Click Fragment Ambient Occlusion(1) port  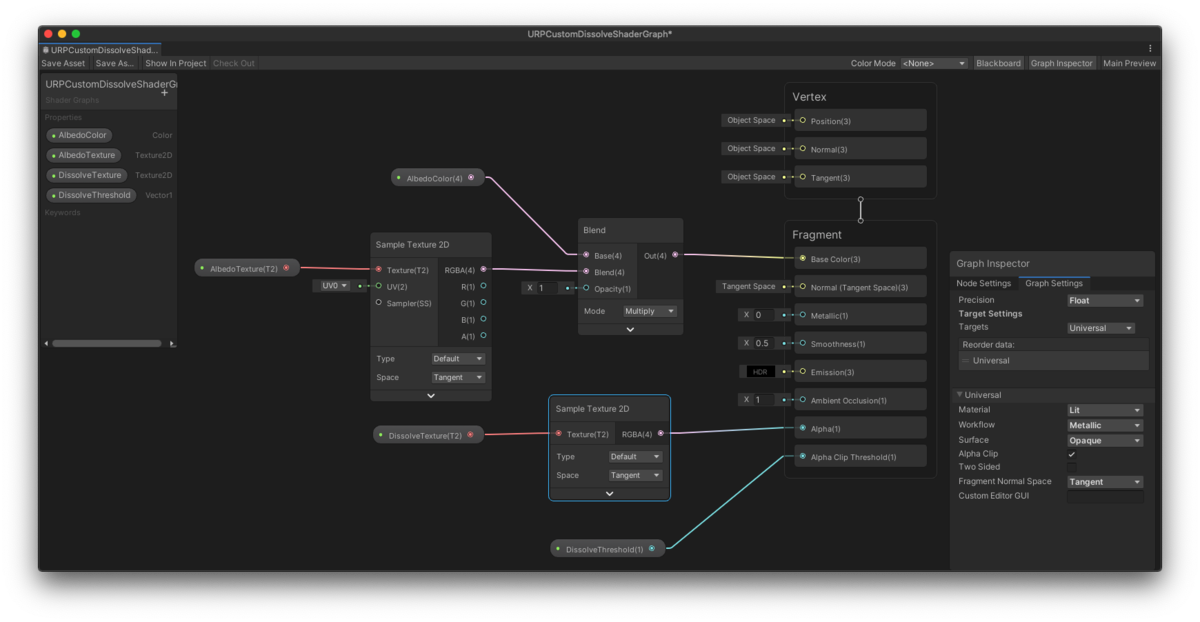coord(802,399)
